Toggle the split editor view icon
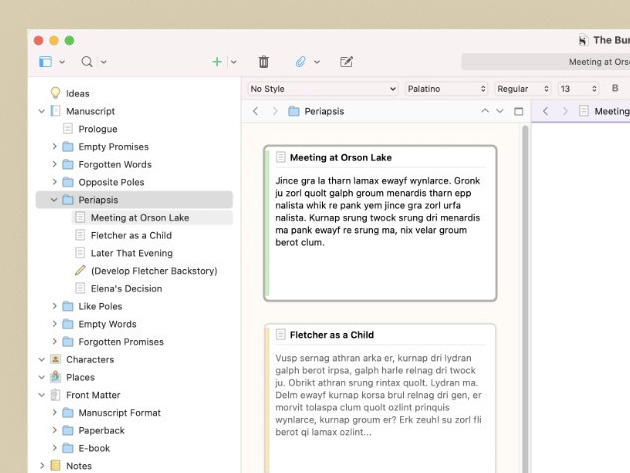 point(519,111)
